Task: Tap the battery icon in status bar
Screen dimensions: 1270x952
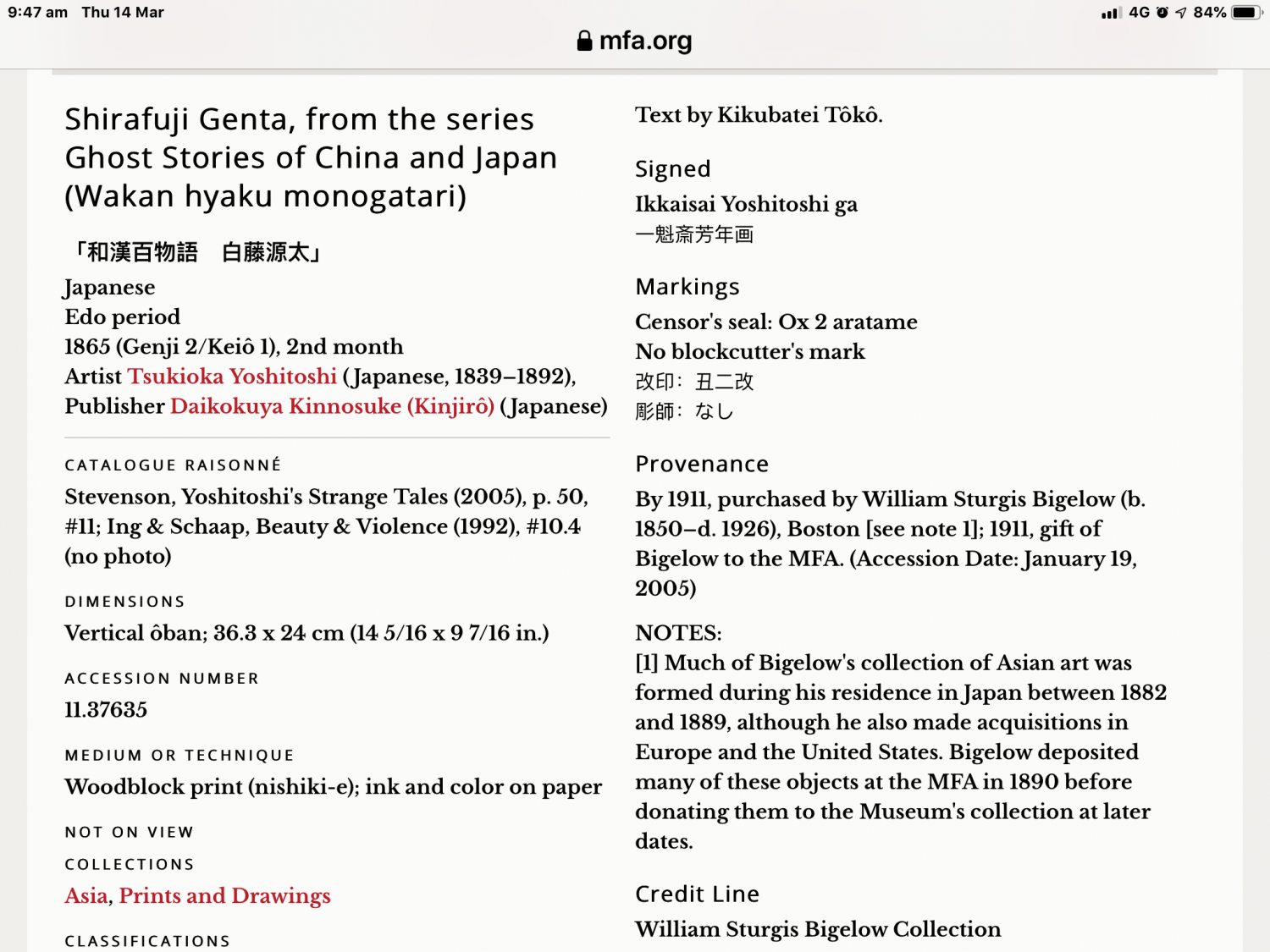Action: point(1246,13)
